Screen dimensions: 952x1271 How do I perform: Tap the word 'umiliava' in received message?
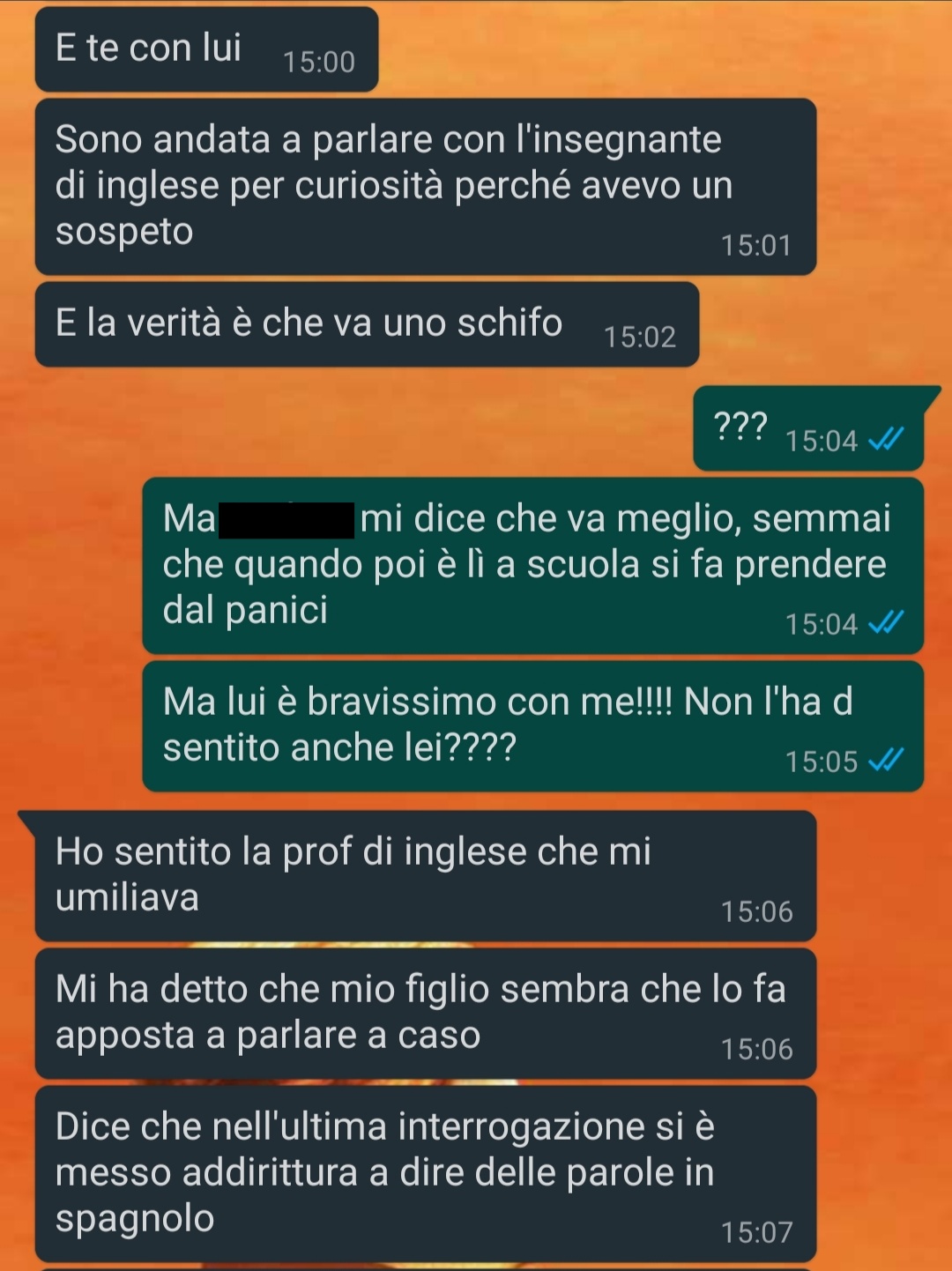(x=127, y=898)
